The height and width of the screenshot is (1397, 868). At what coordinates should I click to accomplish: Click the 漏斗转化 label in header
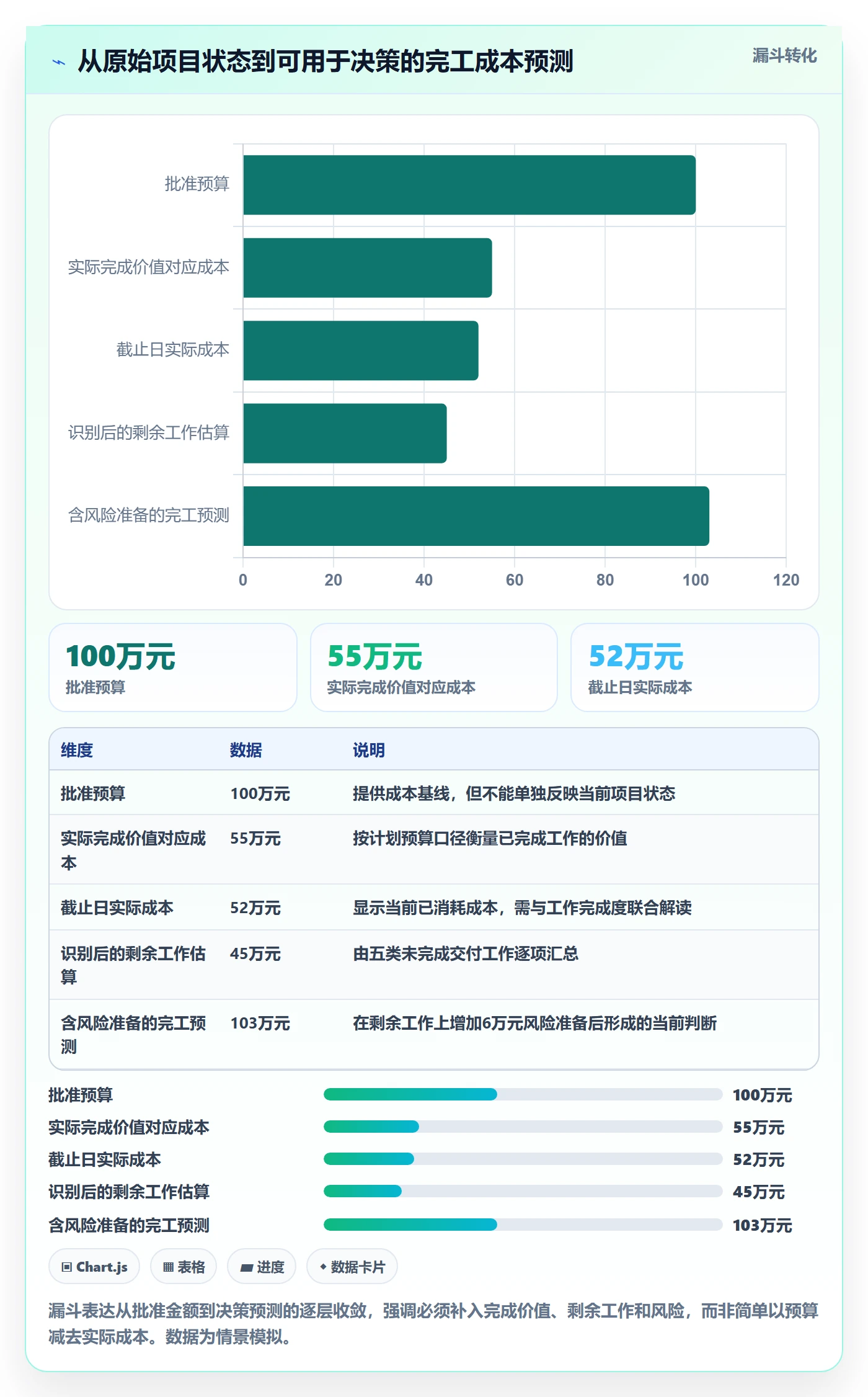(x=784, y=56)
